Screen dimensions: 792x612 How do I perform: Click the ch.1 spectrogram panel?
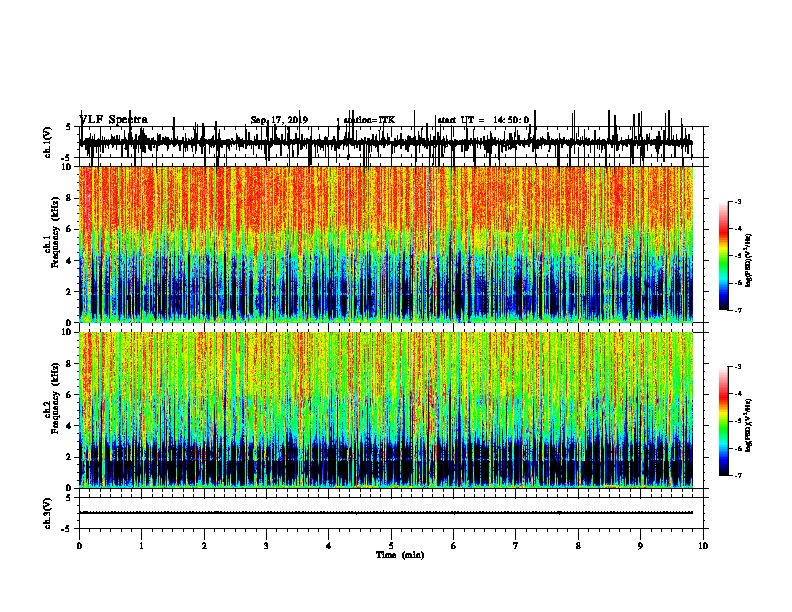[386, 244]
